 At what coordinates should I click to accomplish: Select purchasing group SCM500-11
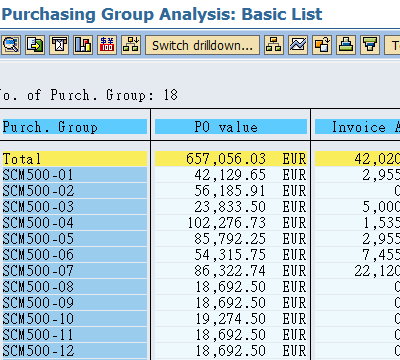point(74,335)
